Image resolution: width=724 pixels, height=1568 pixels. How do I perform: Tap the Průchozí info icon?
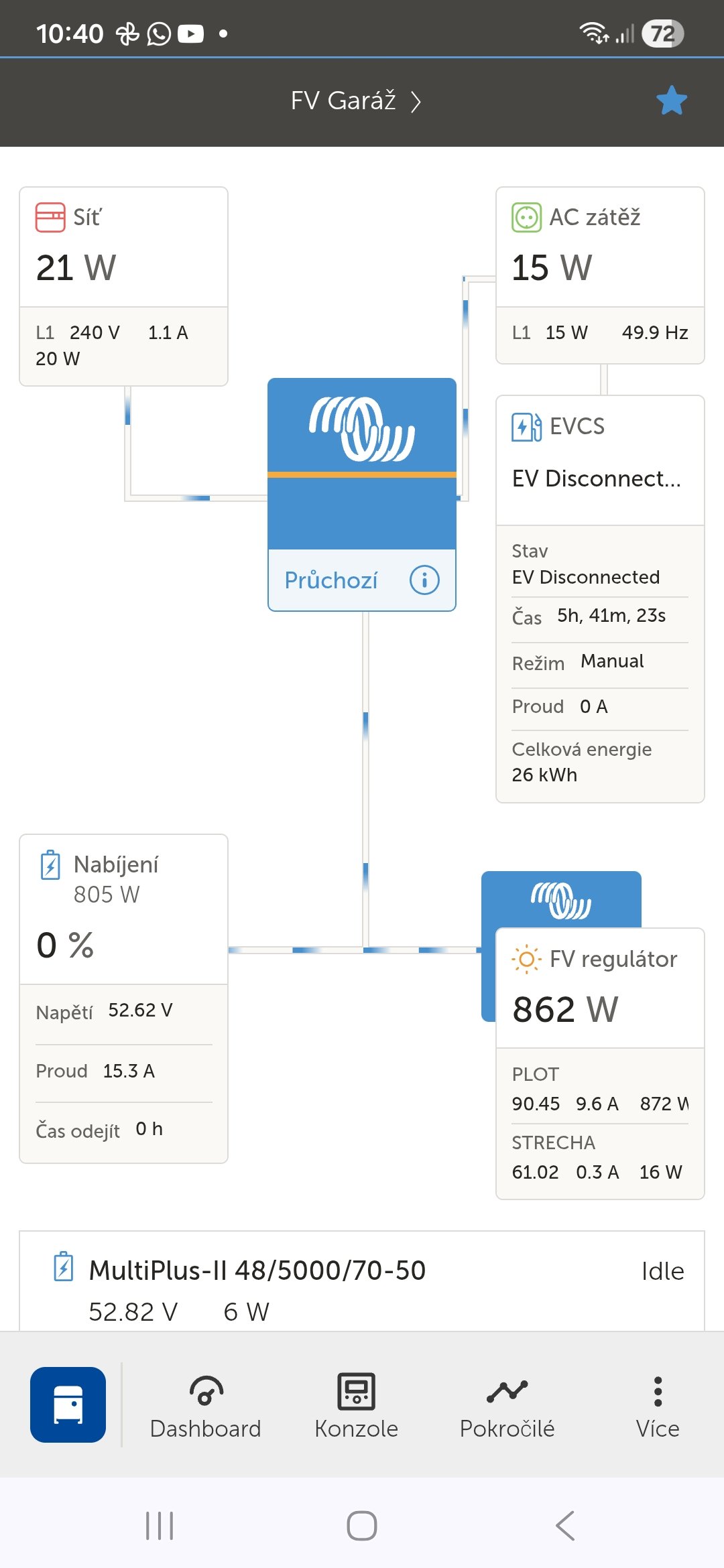coord(424,580)
